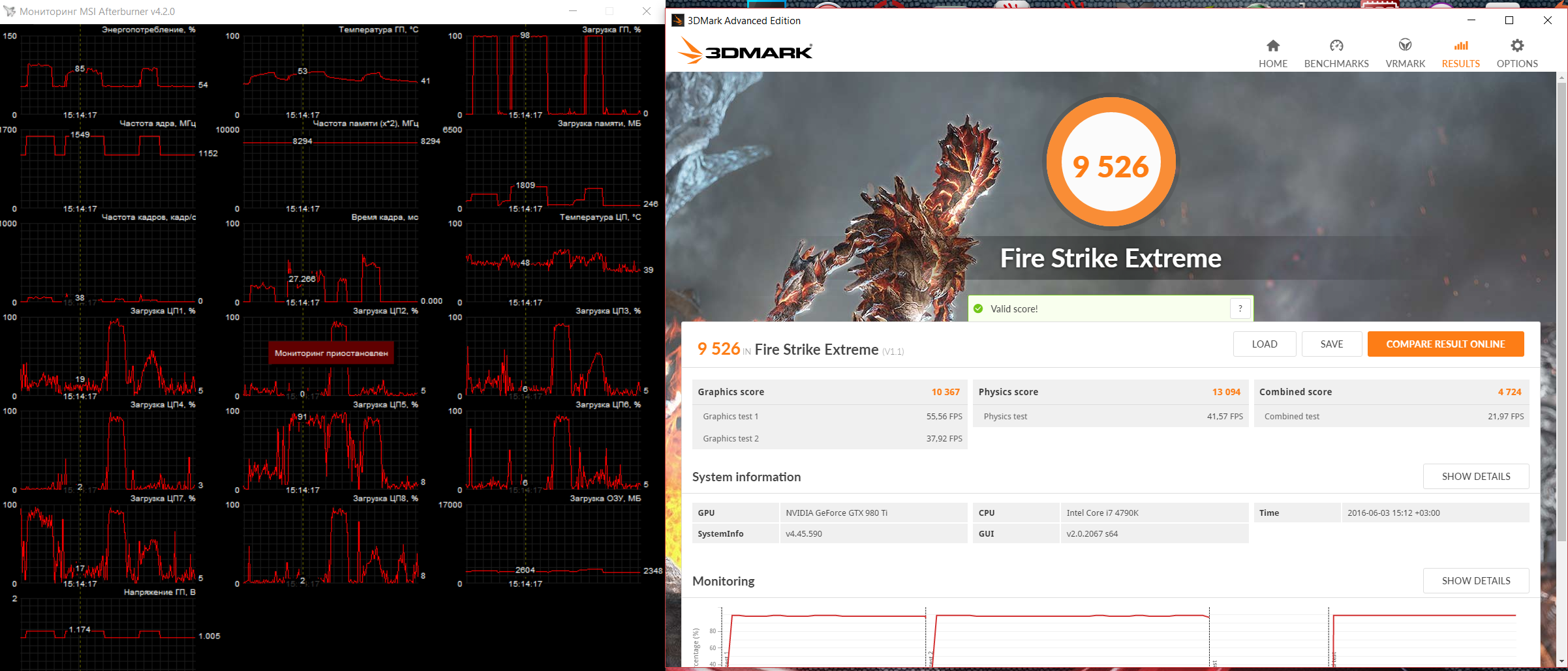
Task: Click the SystemInfo version v4.45.590
Action: point(804,534)
